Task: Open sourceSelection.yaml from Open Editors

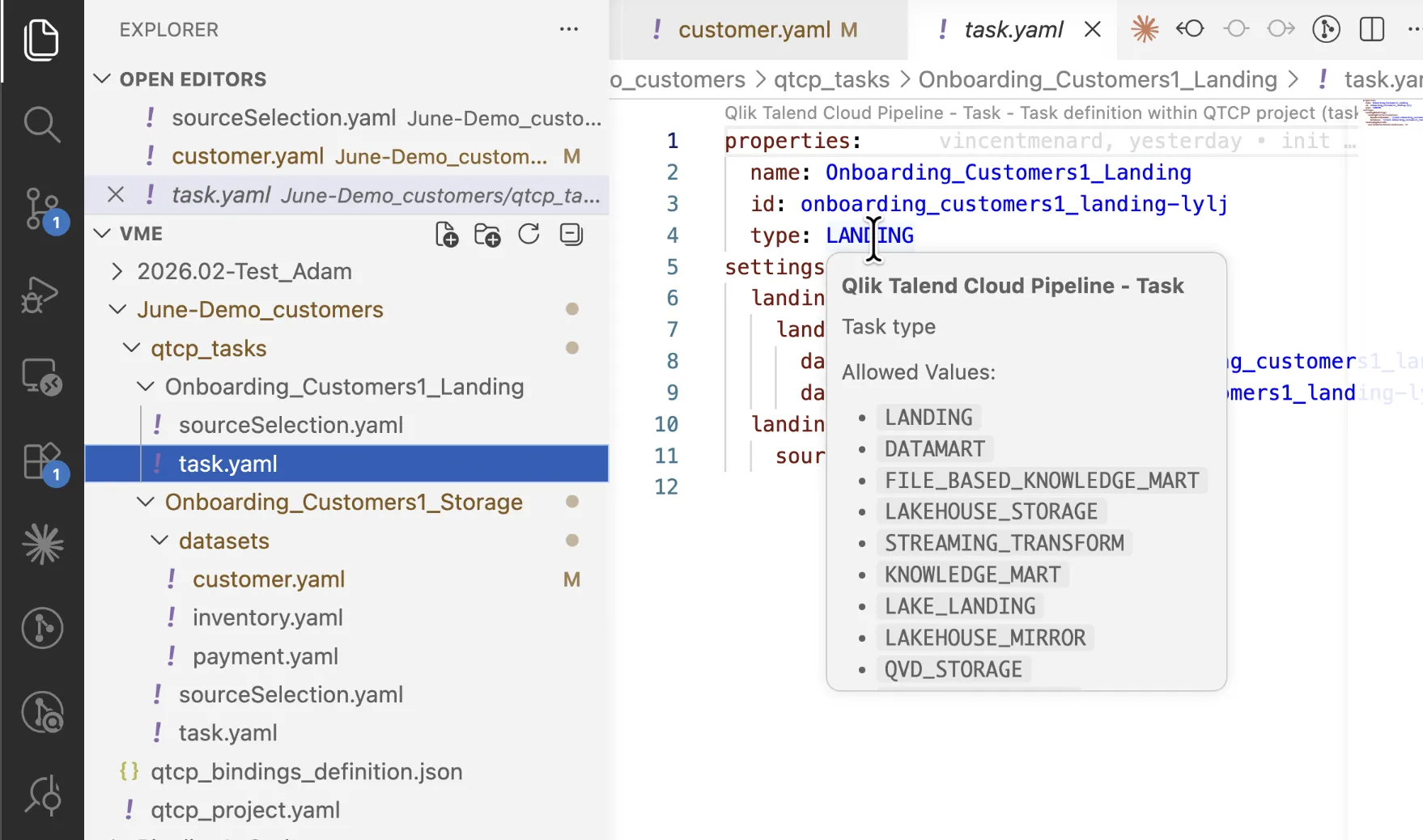Action: 346,117
